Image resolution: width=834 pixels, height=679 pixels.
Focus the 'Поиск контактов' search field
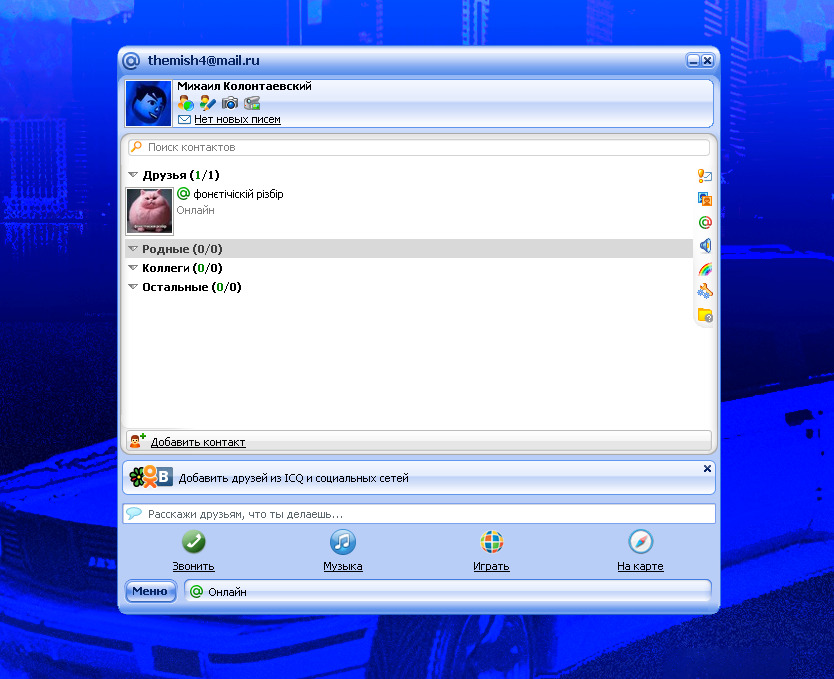[419, 147]
